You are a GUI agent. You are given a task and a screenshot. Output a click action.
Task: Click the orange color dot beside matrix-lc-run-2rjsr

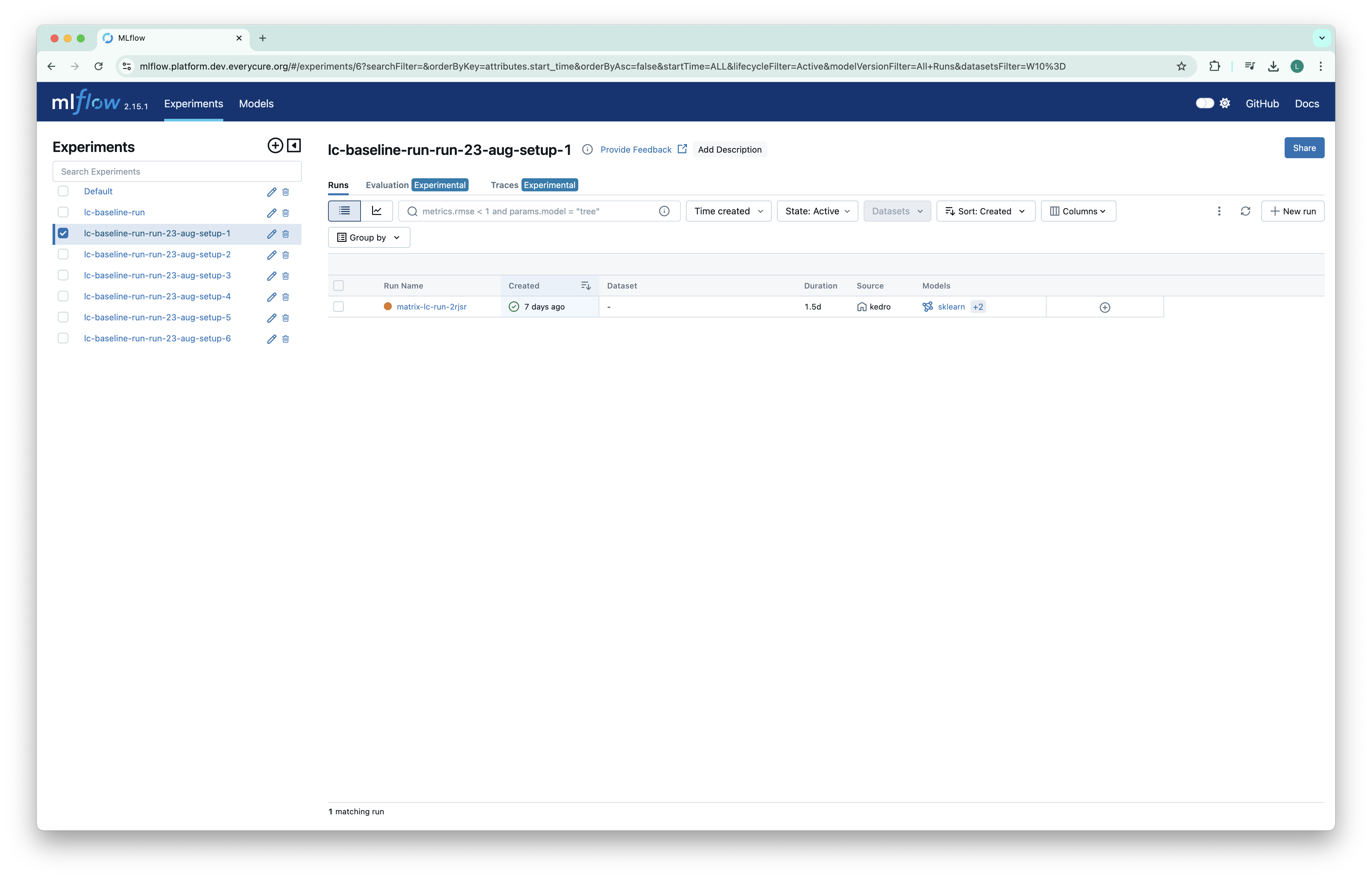coord(388,307)
